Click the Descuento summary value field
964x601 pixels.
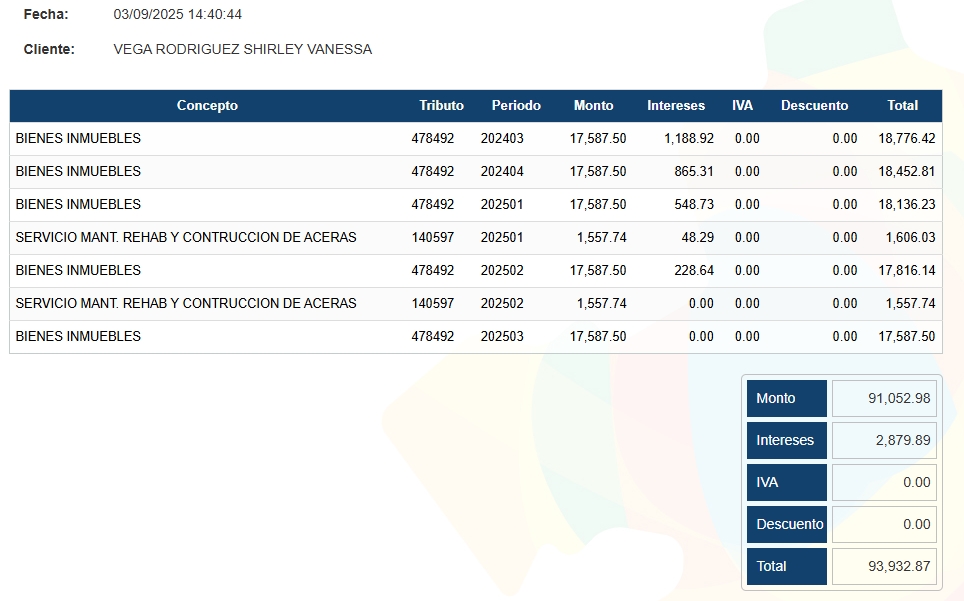(884, 524)
